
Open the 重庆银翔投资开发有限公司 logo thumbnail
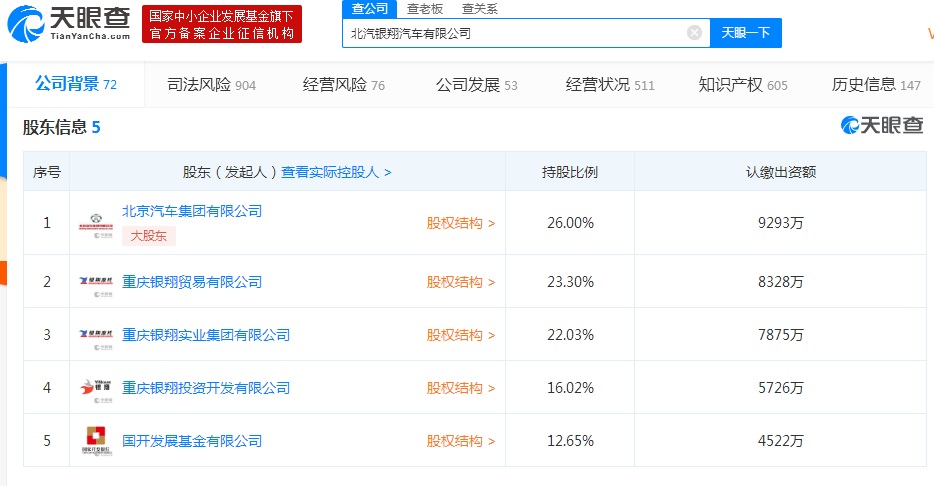pos(96,391)
